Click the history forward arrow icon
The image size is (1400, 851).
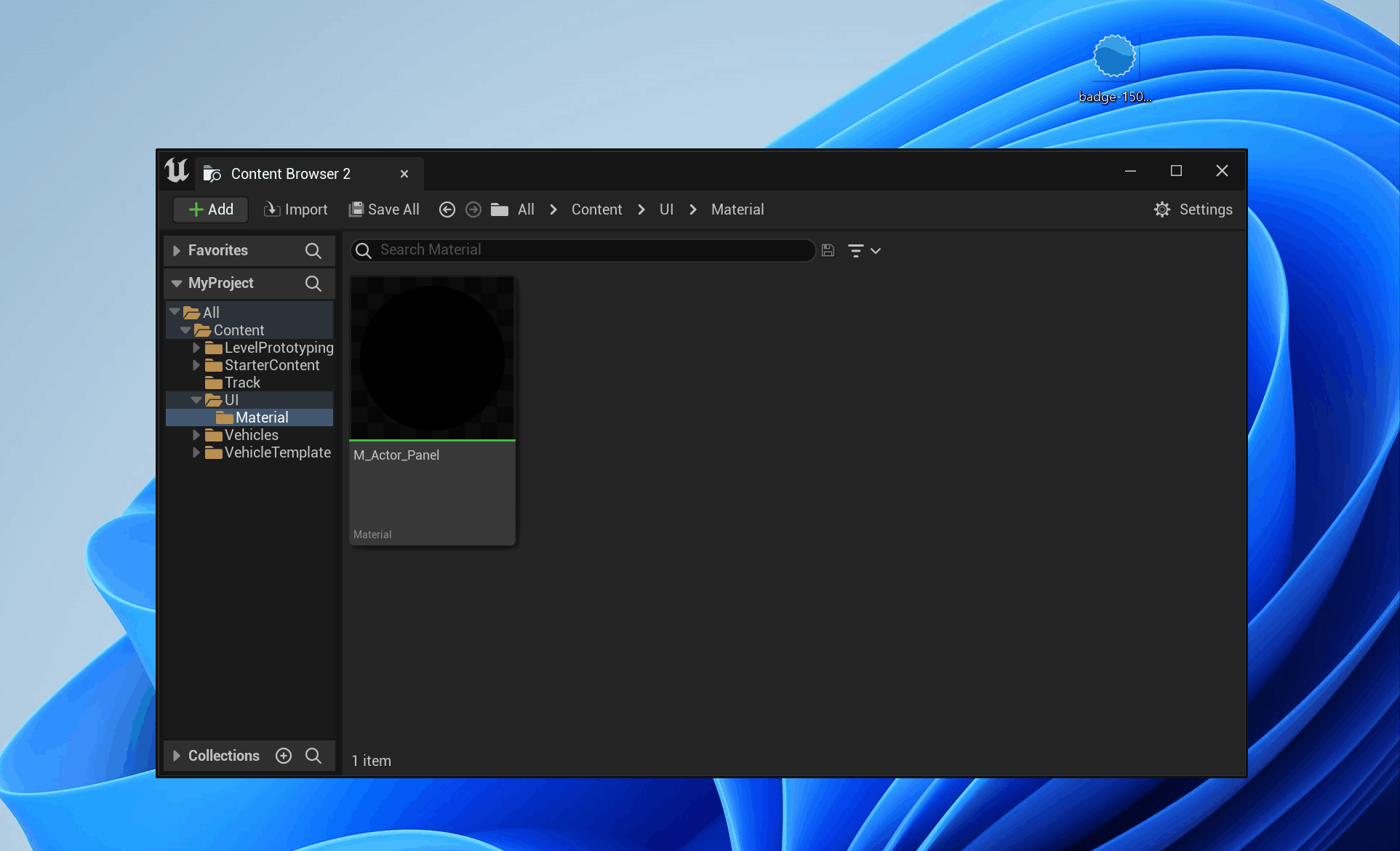473,209
